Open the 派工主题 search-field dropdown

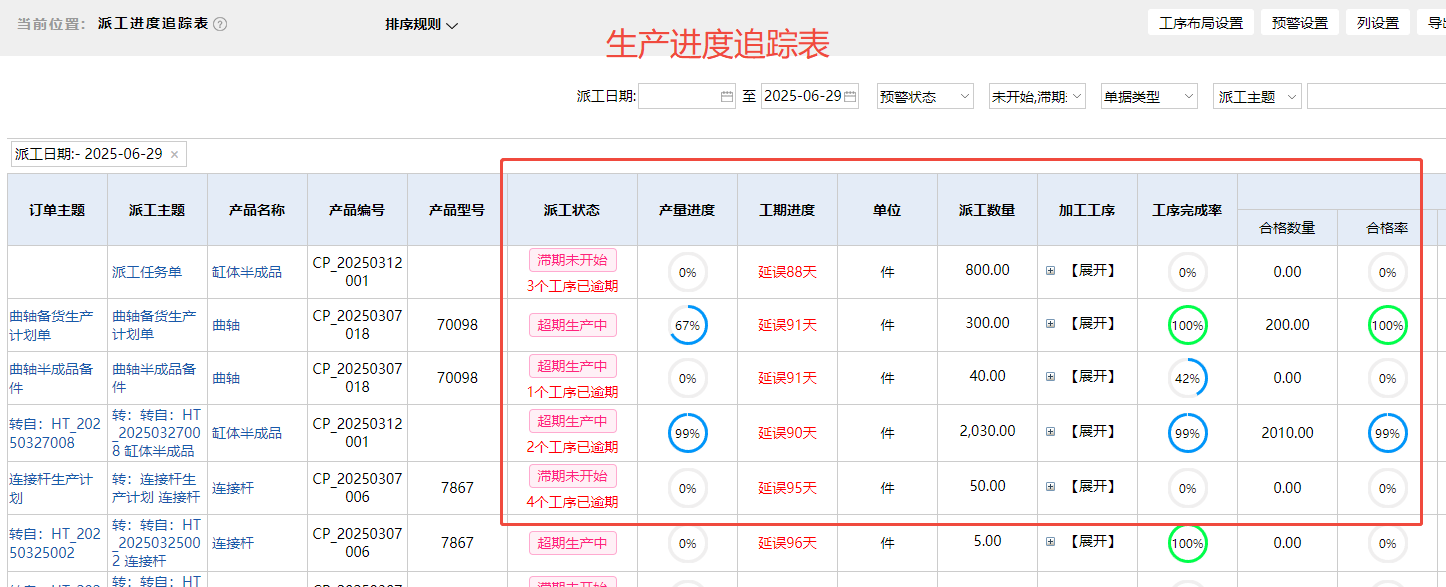click(x=1257, y=96)
